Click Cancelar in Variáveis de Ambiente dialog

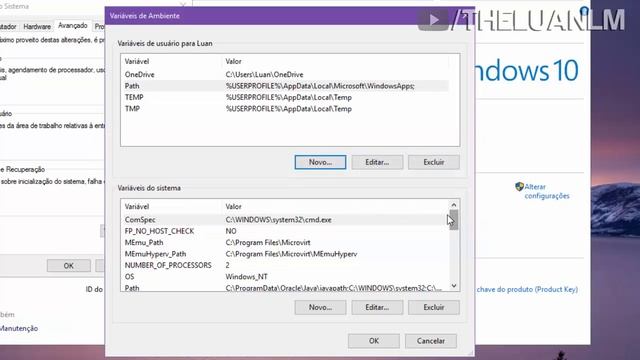[431, 341]
